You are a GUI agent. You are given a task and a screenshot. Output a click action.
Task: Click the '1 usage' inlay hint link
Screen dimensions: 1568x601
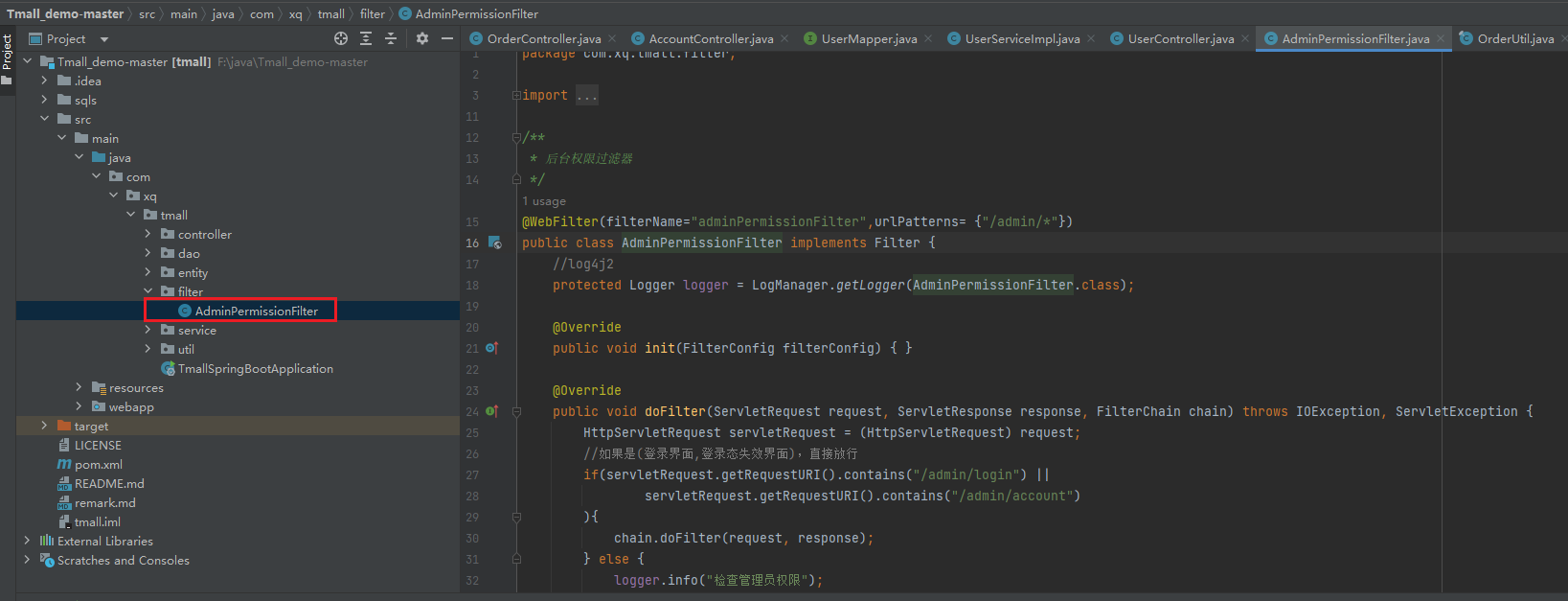coord(544,201)
